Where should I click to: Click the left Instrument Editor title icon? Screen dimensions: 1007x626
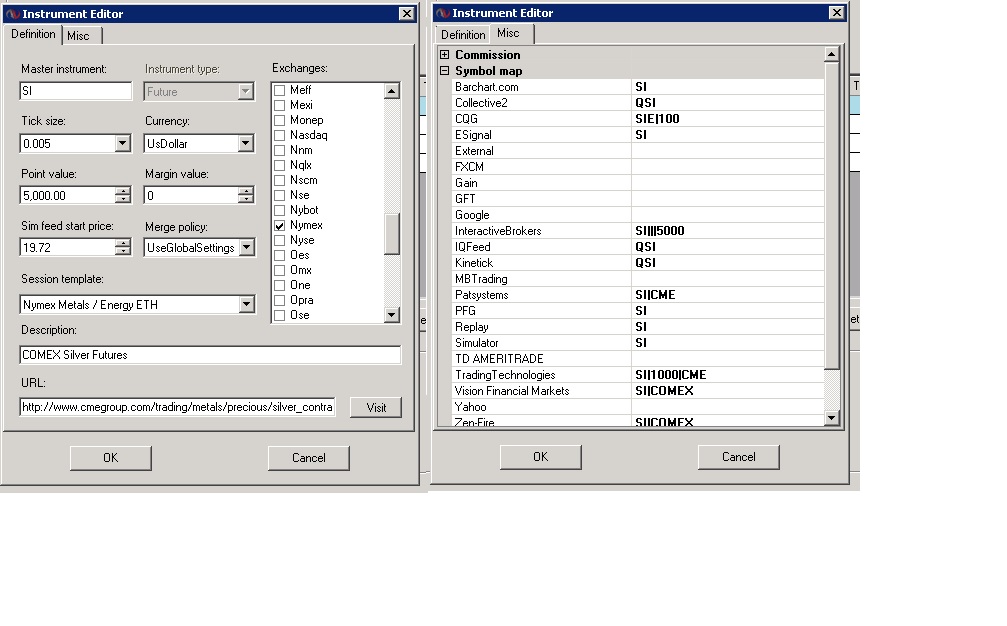13,13
